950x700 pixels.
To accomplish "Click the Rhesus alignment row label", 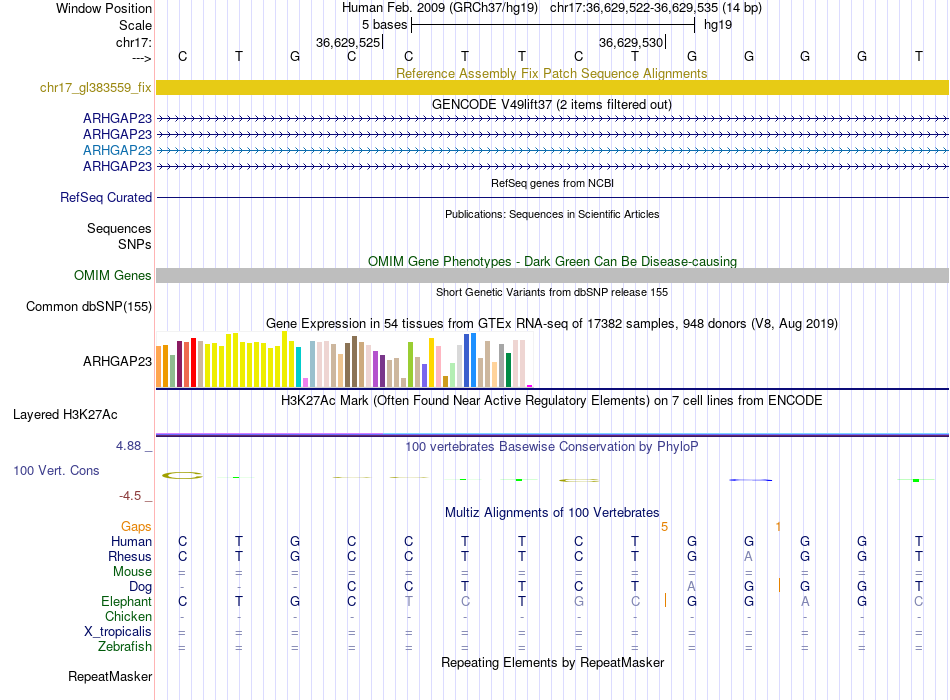I will pyautogui.click(x=130, y=556).
